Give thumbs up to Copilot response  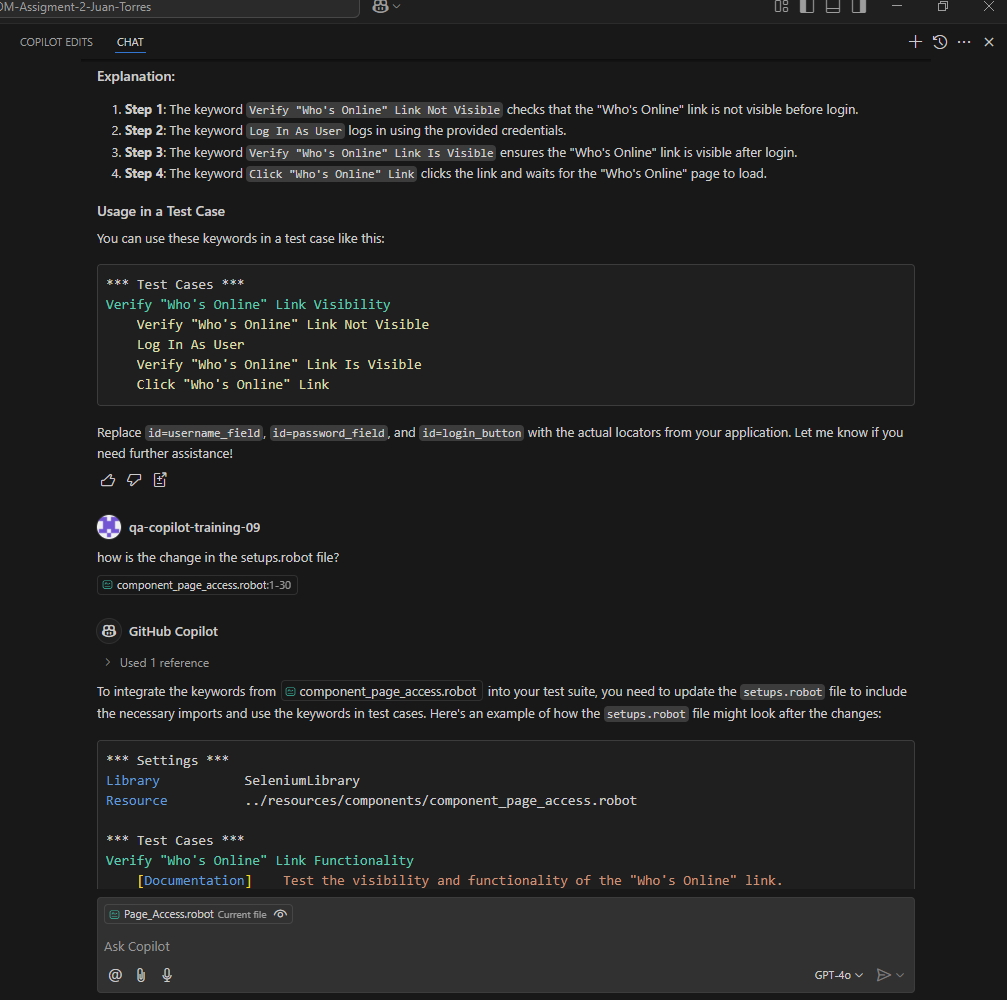click(108, 480)
